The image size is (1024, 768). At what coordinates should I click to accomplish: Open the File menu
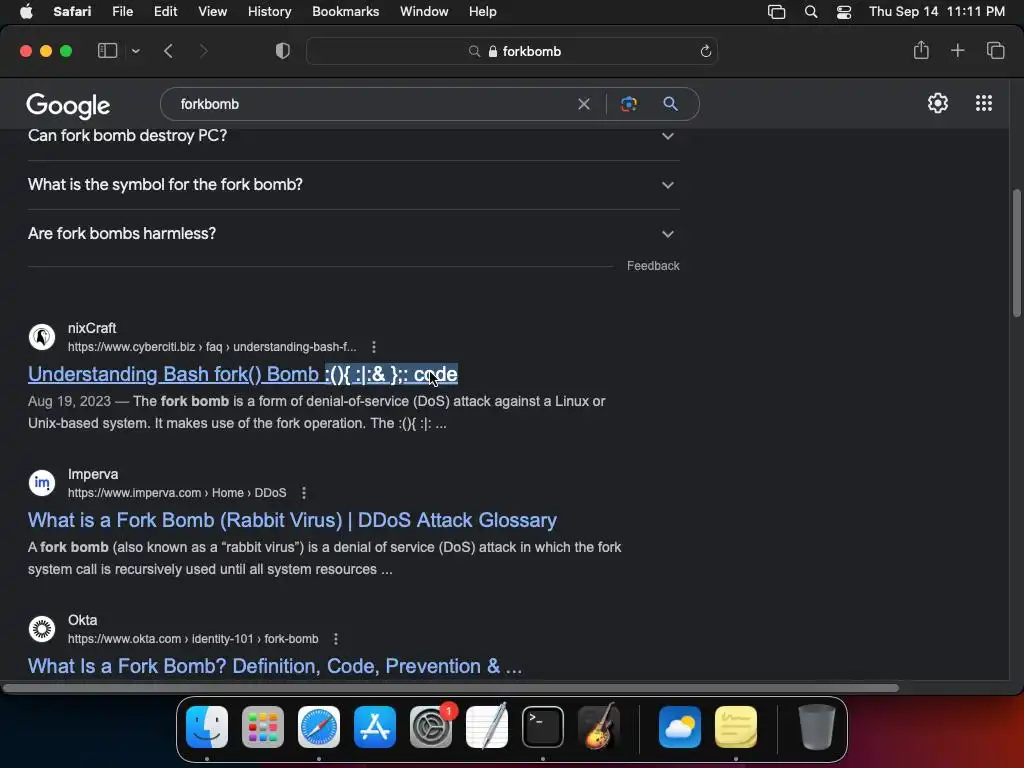122,12
